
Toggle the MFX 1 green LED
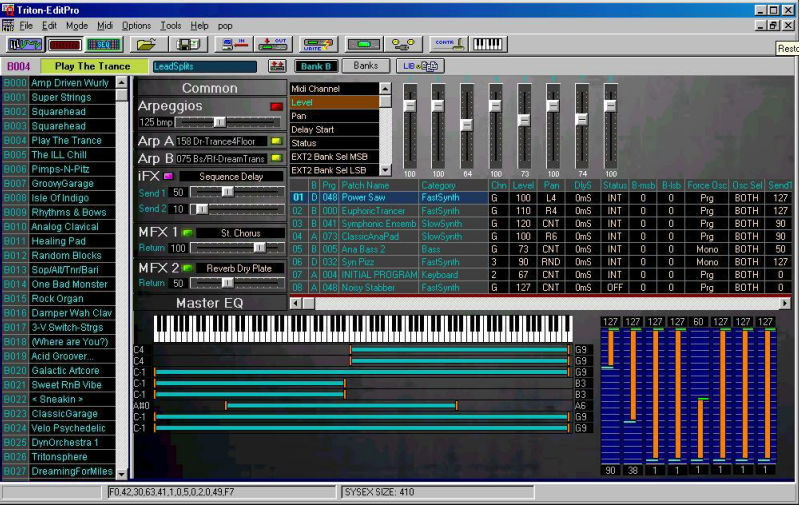187,233
